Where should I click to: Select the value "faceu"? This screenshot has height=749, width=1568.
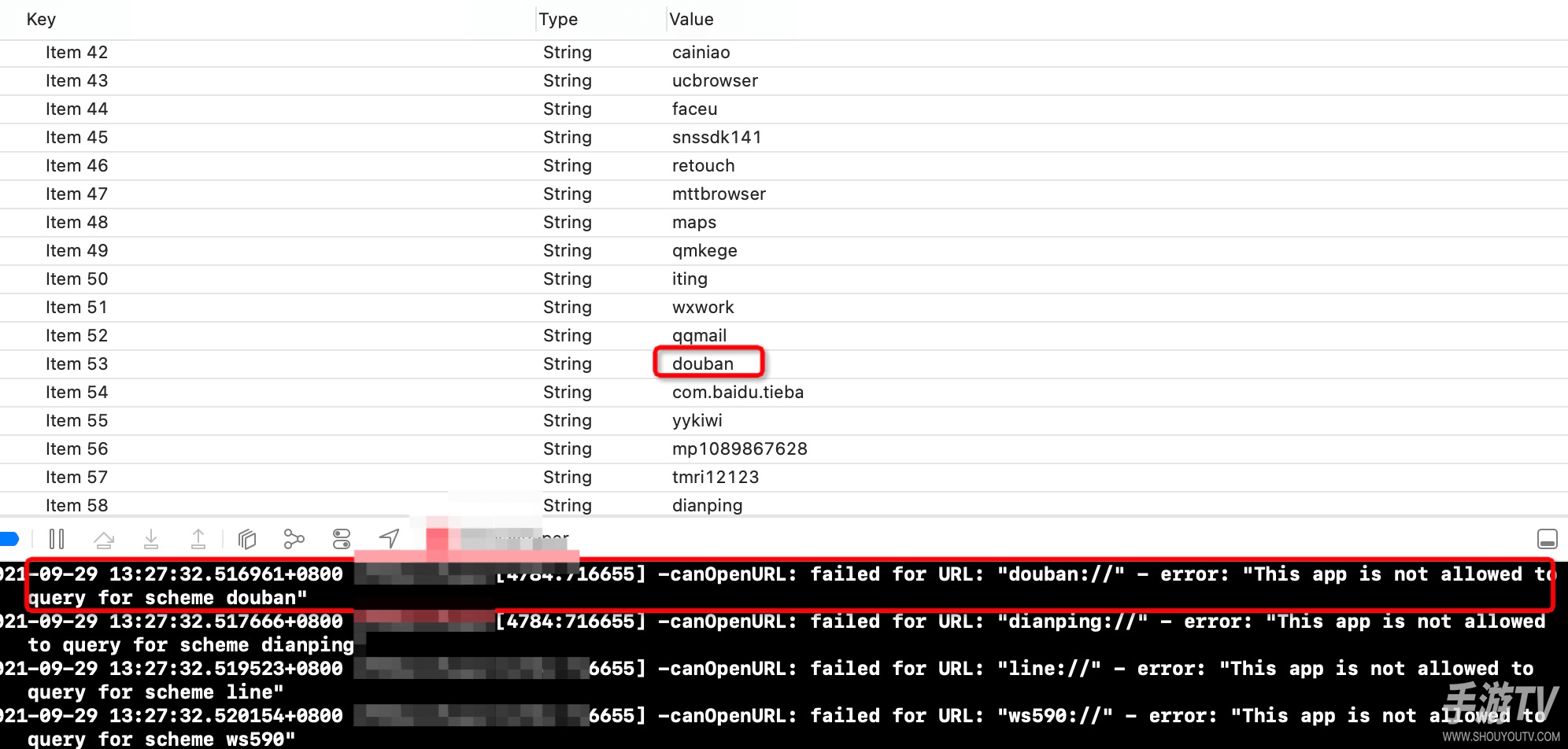pyautogui.click(x=695, y=109)
